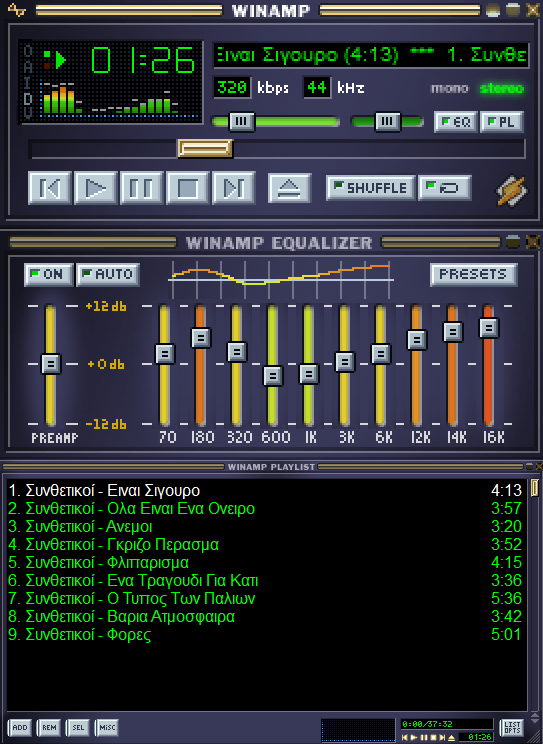Toggle Shuffle mode
Viewport: 543px width, 744px height.
pos(370,188)
